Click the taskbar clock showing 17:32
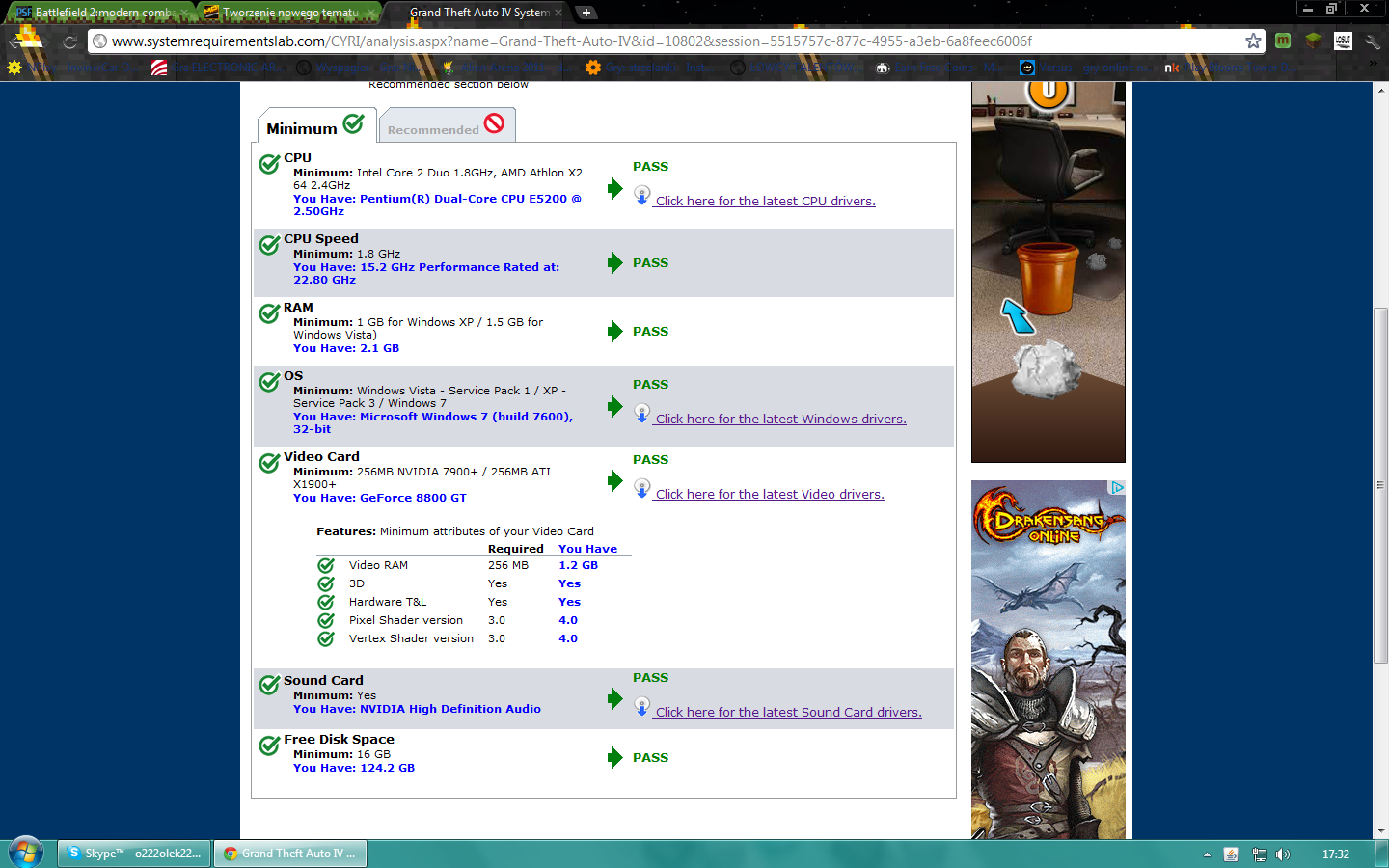 pos(1336,854)
